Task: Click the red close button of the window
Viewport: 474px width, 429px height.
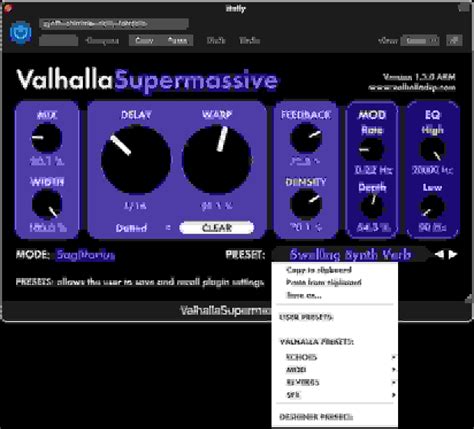Action: [9, 8]
